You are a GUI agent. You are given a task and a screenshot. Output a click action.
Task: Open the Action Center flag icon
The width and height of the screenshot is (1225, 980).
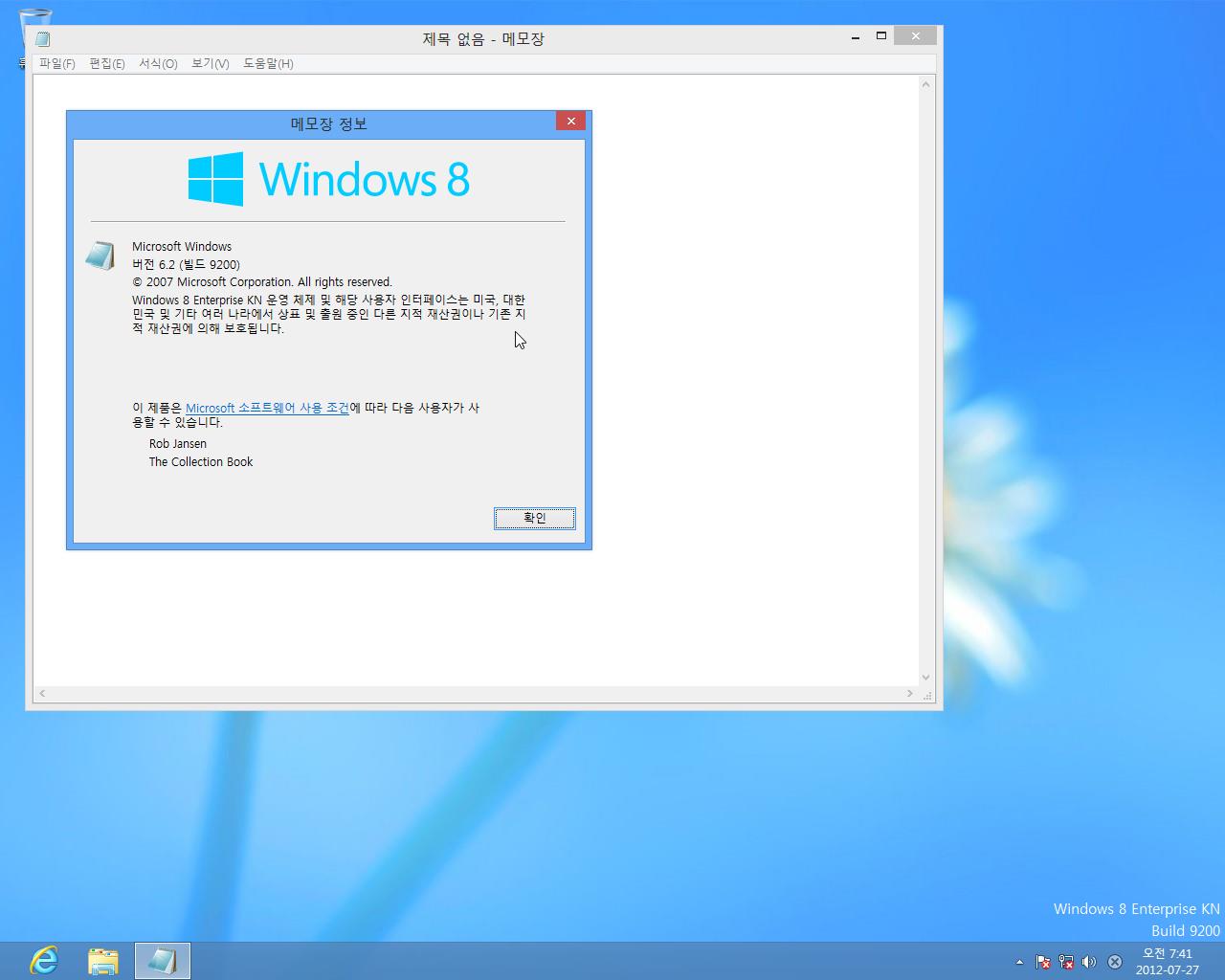coord(1043,962)
